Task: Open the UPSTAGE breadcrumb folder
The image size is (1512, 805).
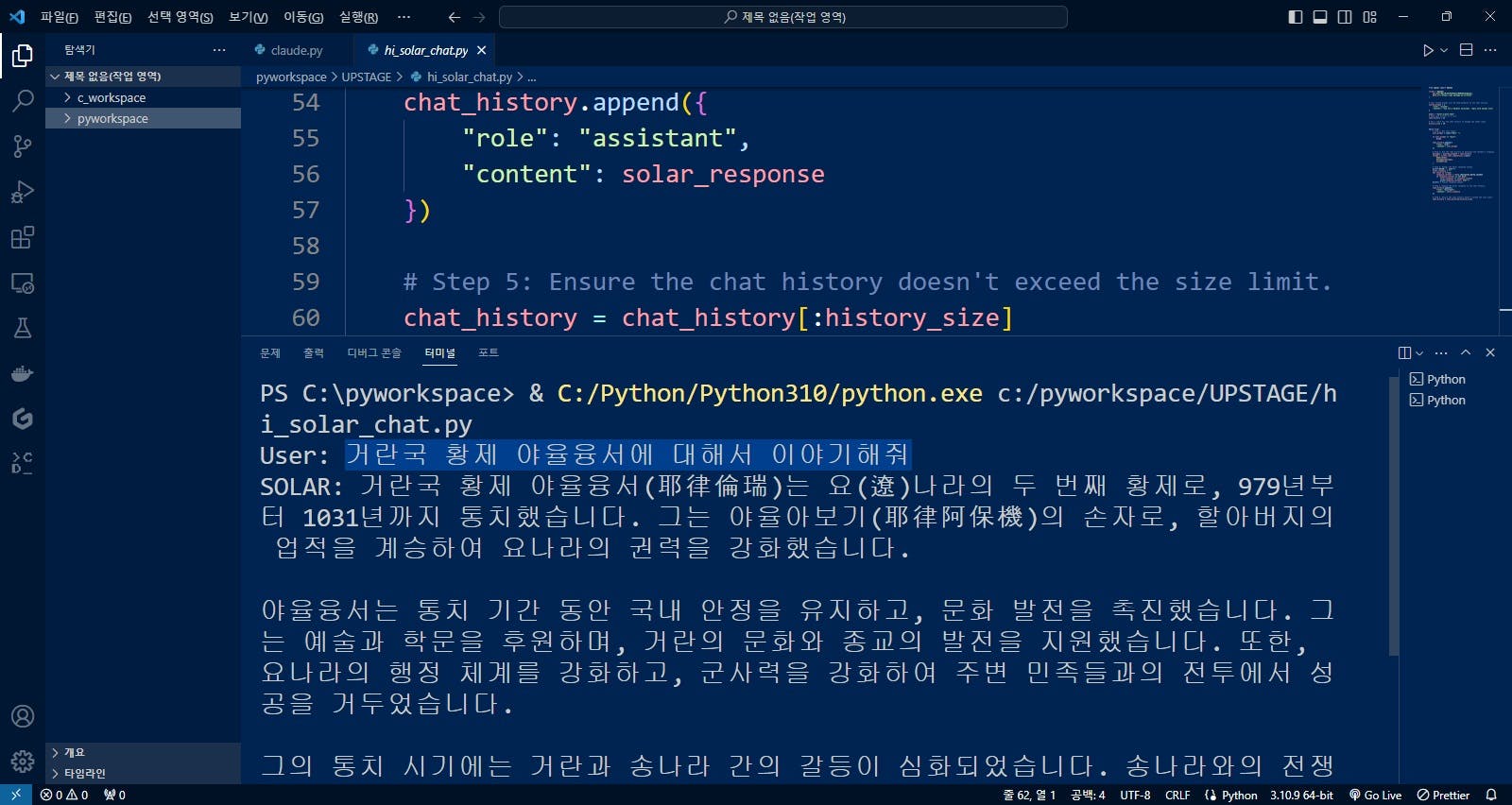Action: coord(366,77)
